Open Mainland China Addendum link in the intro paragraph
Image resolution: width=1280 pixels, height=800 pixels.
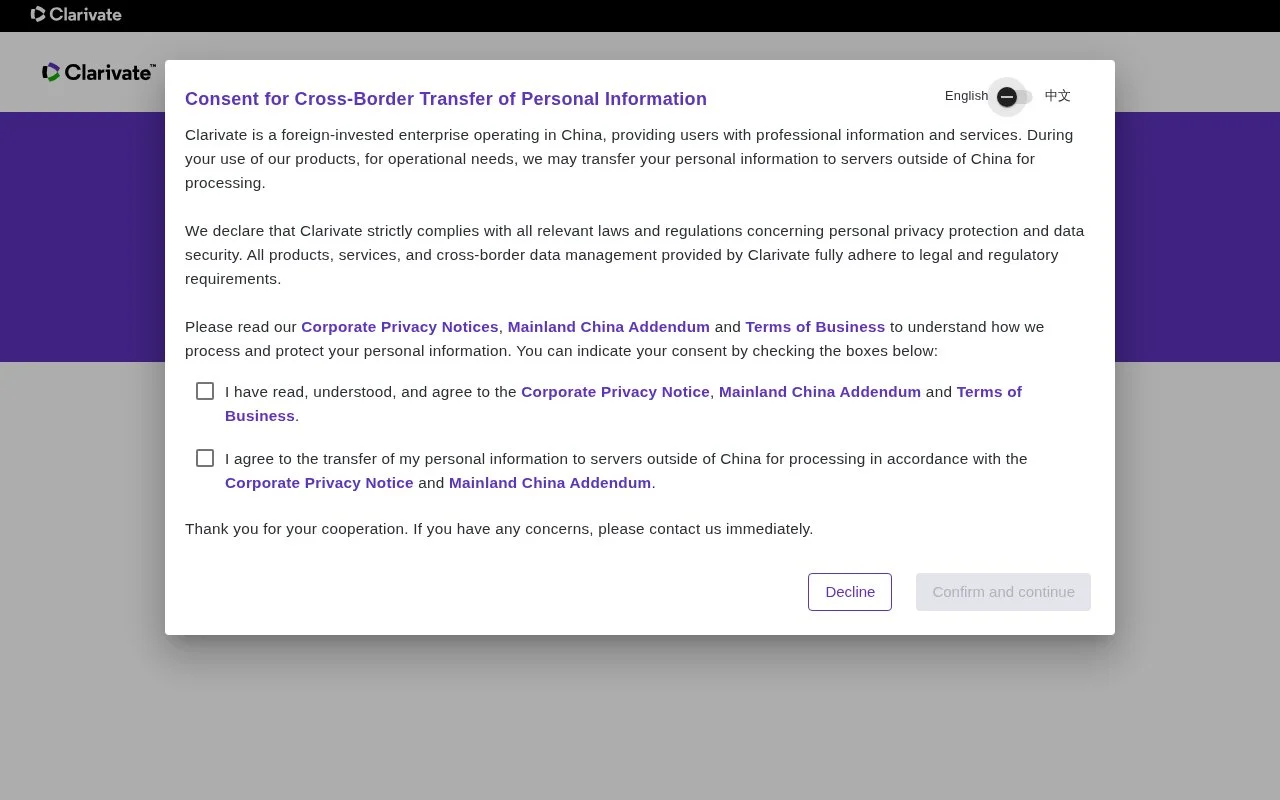(609, 327)
